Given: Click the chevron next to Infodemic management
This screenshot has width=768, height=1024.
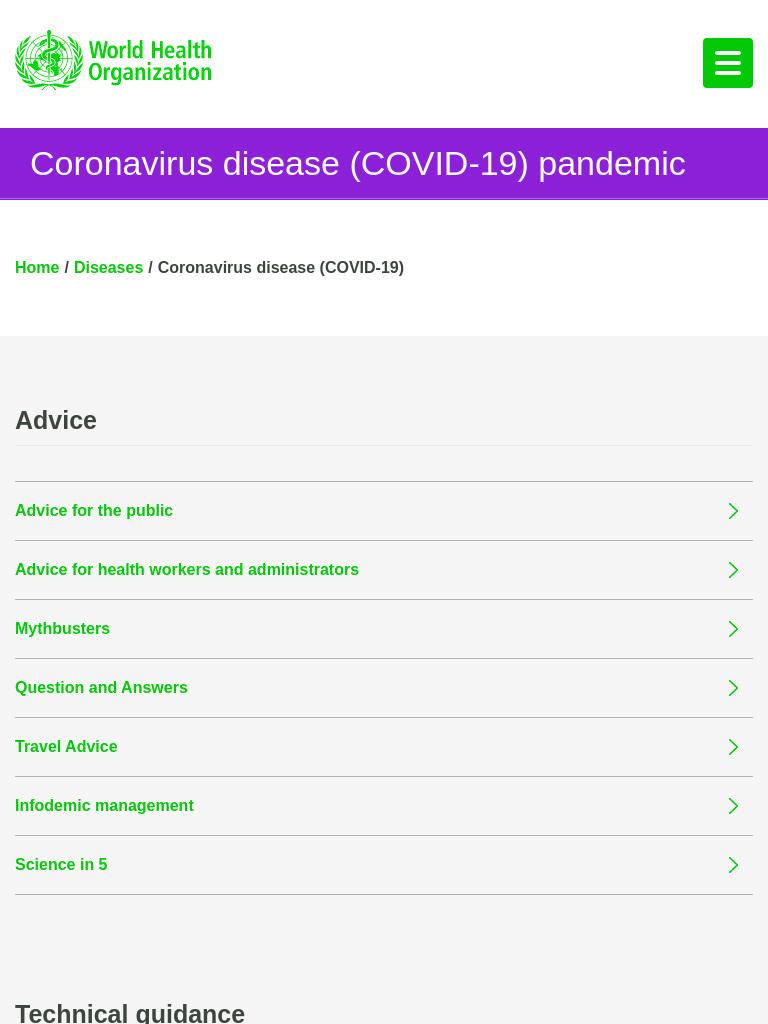Looking at the screenshot, I should tap(733, 806).
